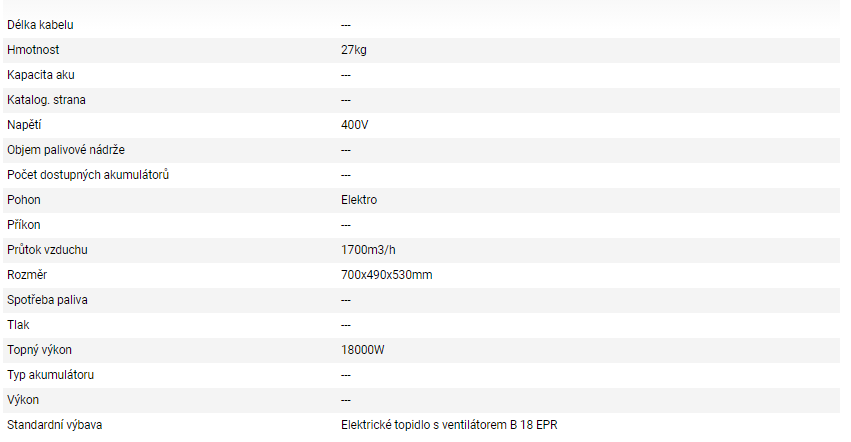
Task: Select the 700x490x530mm dimension value
Action: click(x=387, y=274)
